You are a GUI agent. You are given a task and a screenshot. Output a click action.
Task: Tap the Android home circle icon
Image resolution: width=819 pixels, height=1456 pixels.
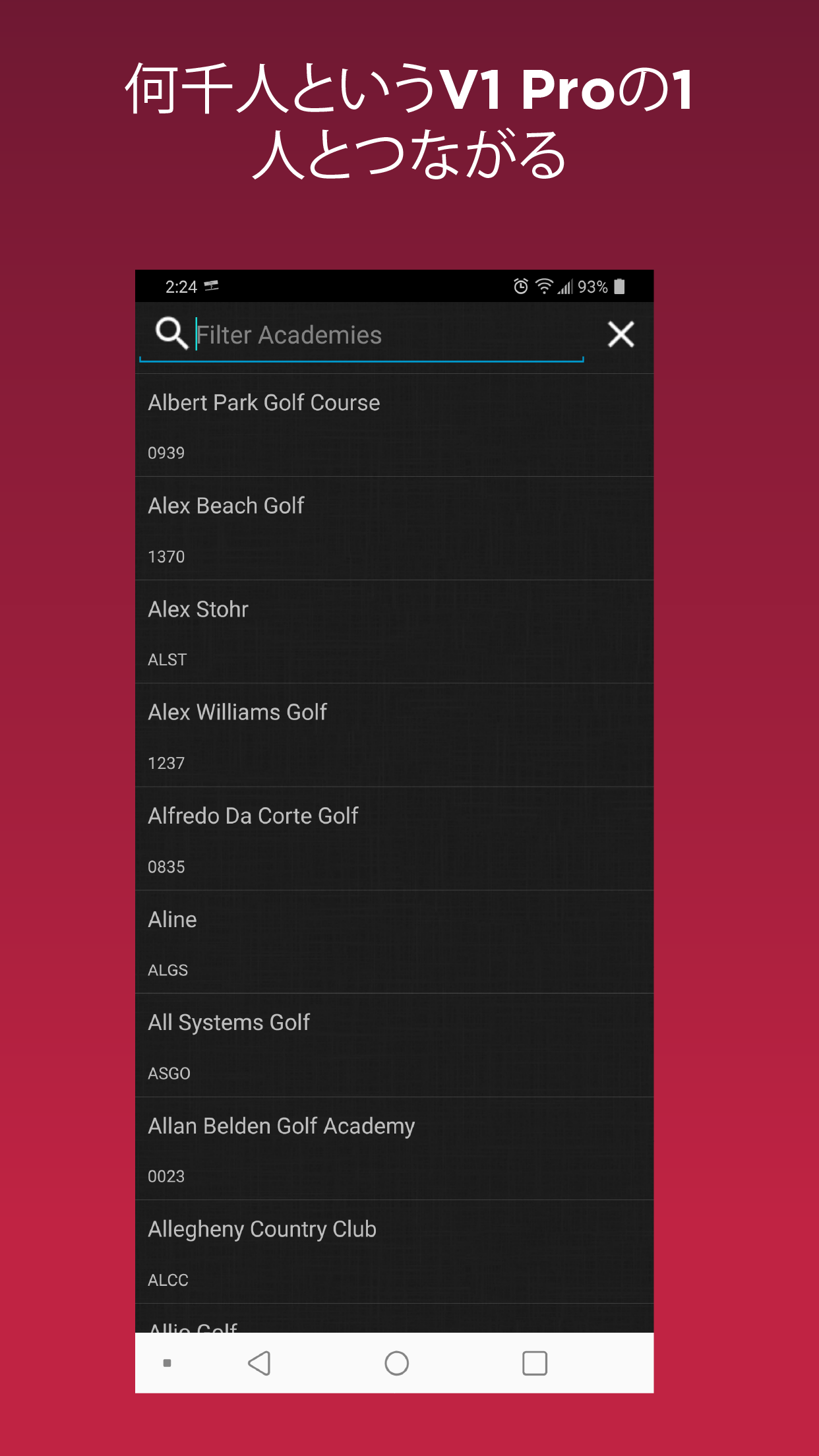[x=396, y=1363]
